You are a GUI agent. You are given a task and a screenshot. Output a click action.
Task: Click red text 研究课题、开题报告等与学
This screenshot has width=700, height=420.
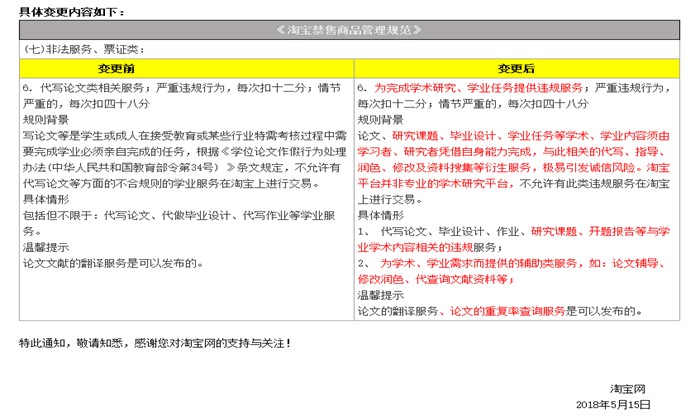click(x=600, y=231)
